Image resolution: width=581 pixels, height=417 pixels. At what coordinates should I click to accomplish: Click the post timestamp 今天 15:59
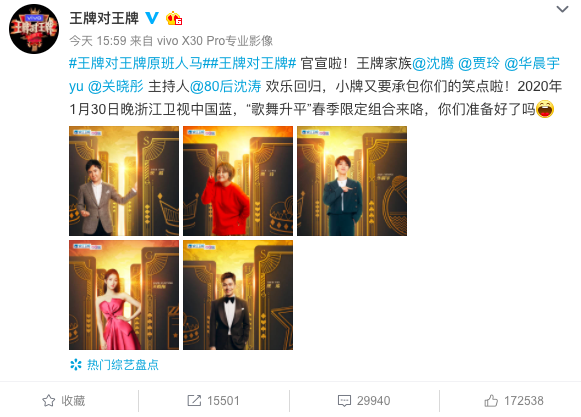(98, 40)
